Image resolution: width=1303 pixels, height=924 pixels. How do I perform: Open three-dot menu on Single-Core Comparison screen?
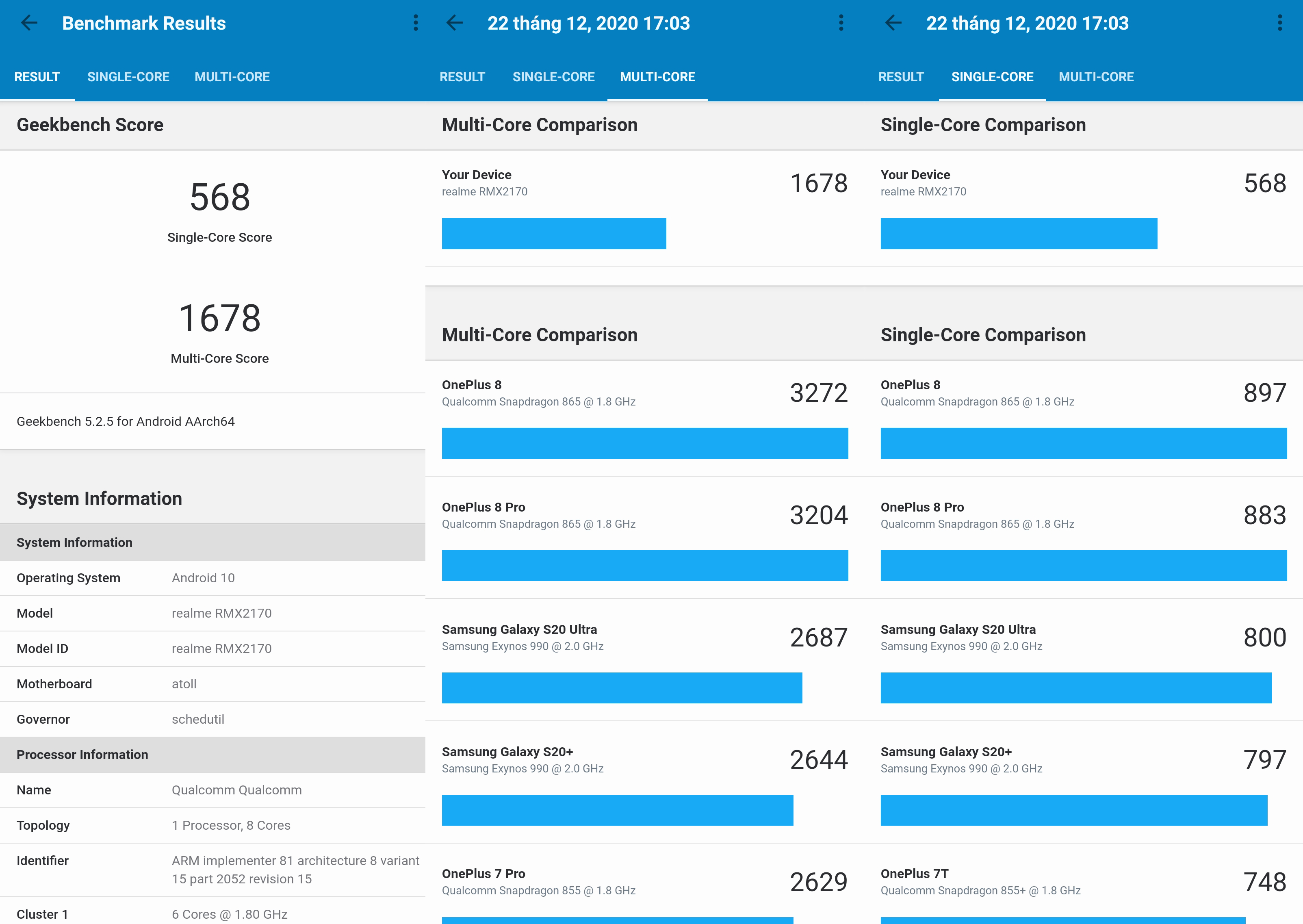click(x=1280, y=23)
